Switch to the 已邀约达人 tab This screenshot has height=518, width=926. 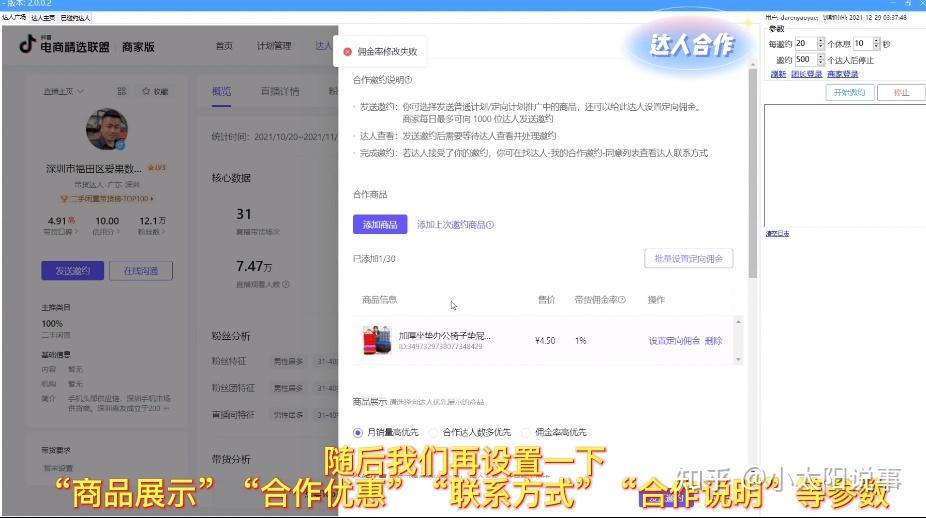(76, 18)
